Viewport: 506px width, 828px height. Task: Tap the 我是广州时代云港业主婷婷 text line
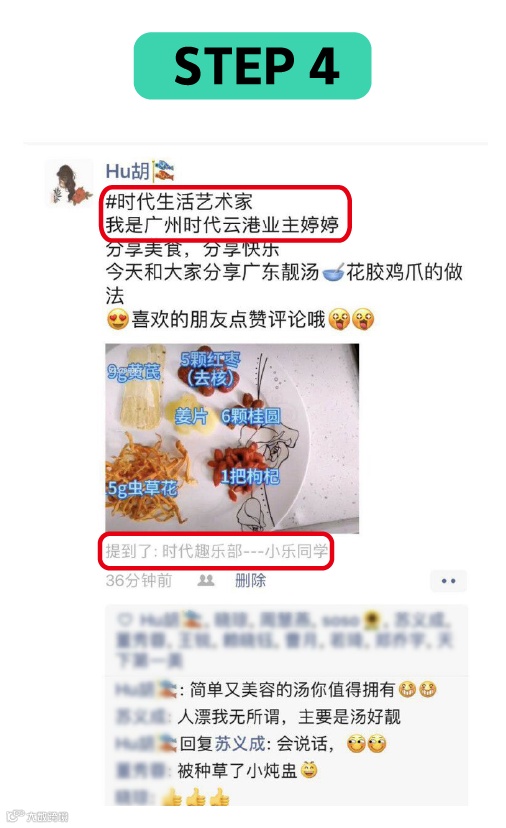click(222, 225)
